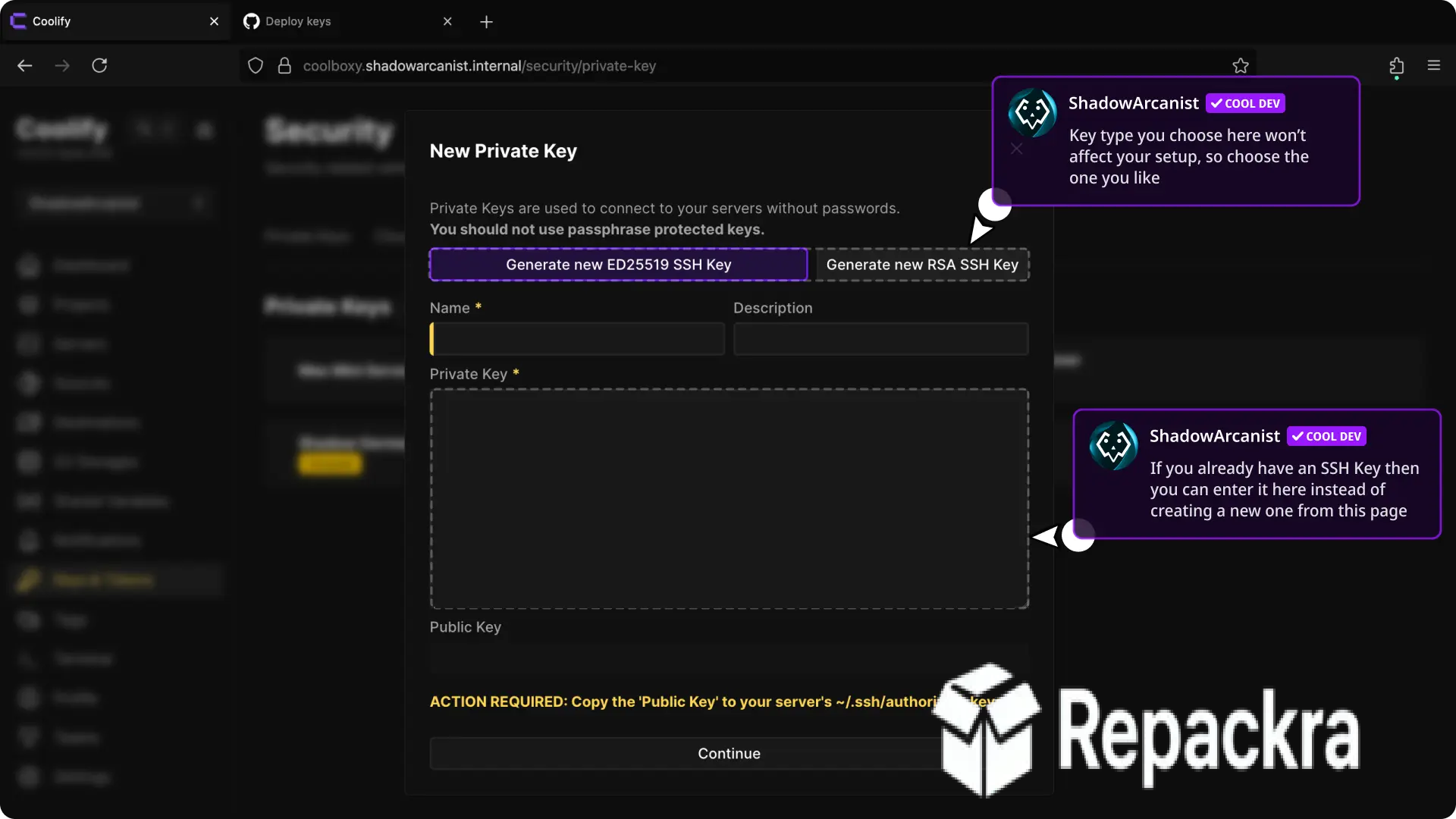Screen dimensions: 1456x819
Task: Close the Coolify tab
Action: point(214,21)
